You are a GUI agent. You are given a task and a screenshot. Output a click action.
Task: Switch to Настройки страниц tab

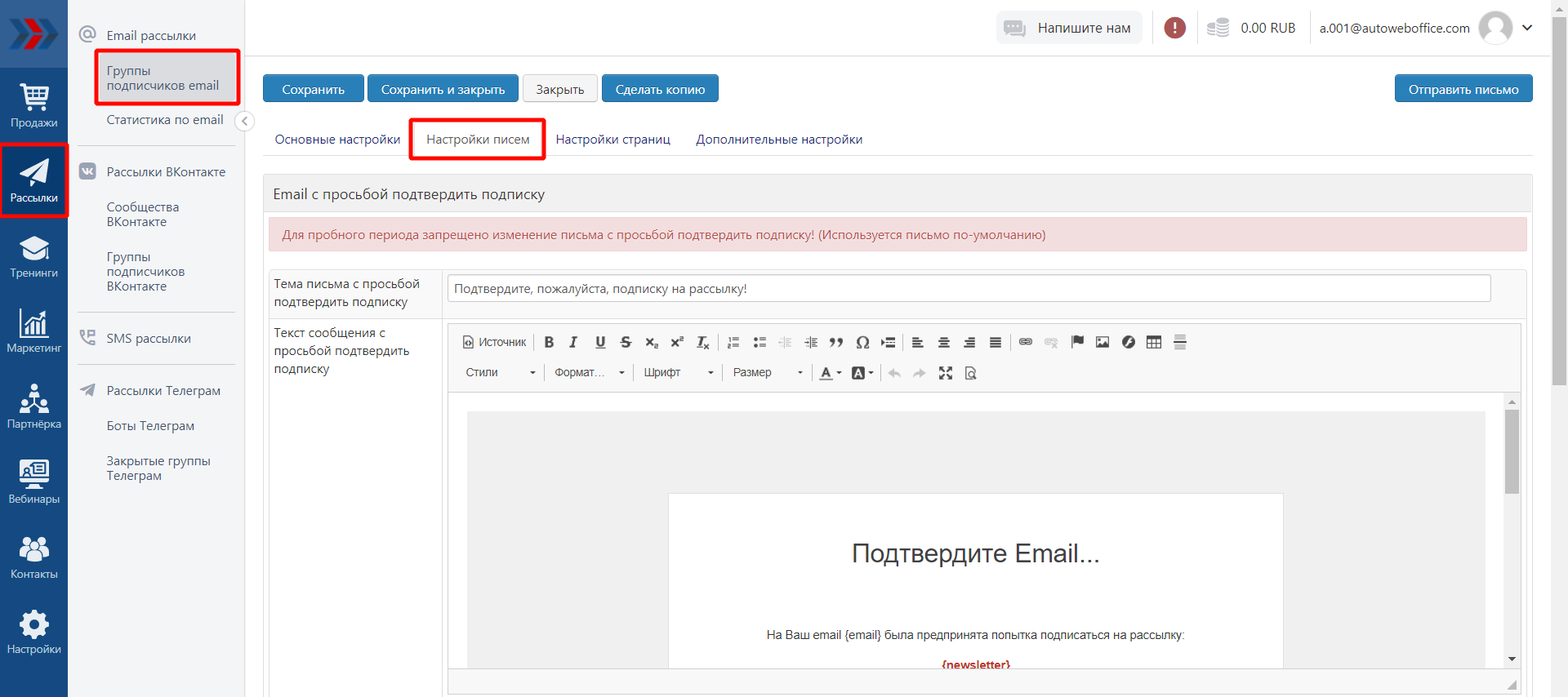[x=612, y=140]
